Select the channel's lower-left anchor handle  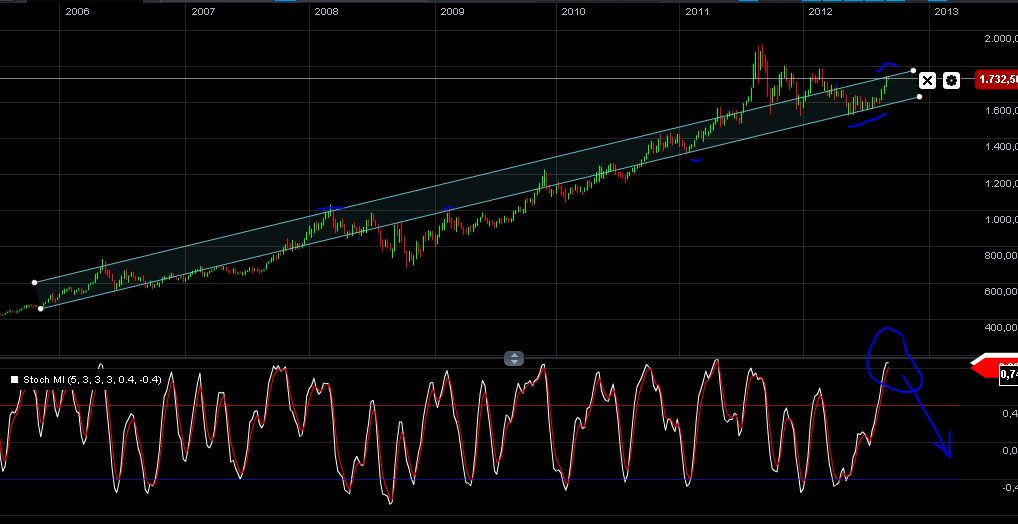(40, 308)
